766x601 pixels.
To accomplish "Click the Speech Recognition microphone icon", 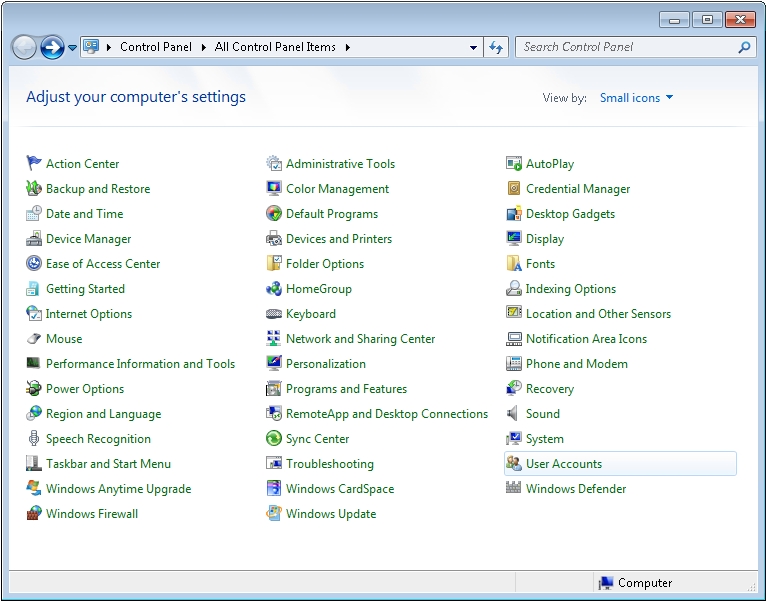I will click(x=34, y=438).
